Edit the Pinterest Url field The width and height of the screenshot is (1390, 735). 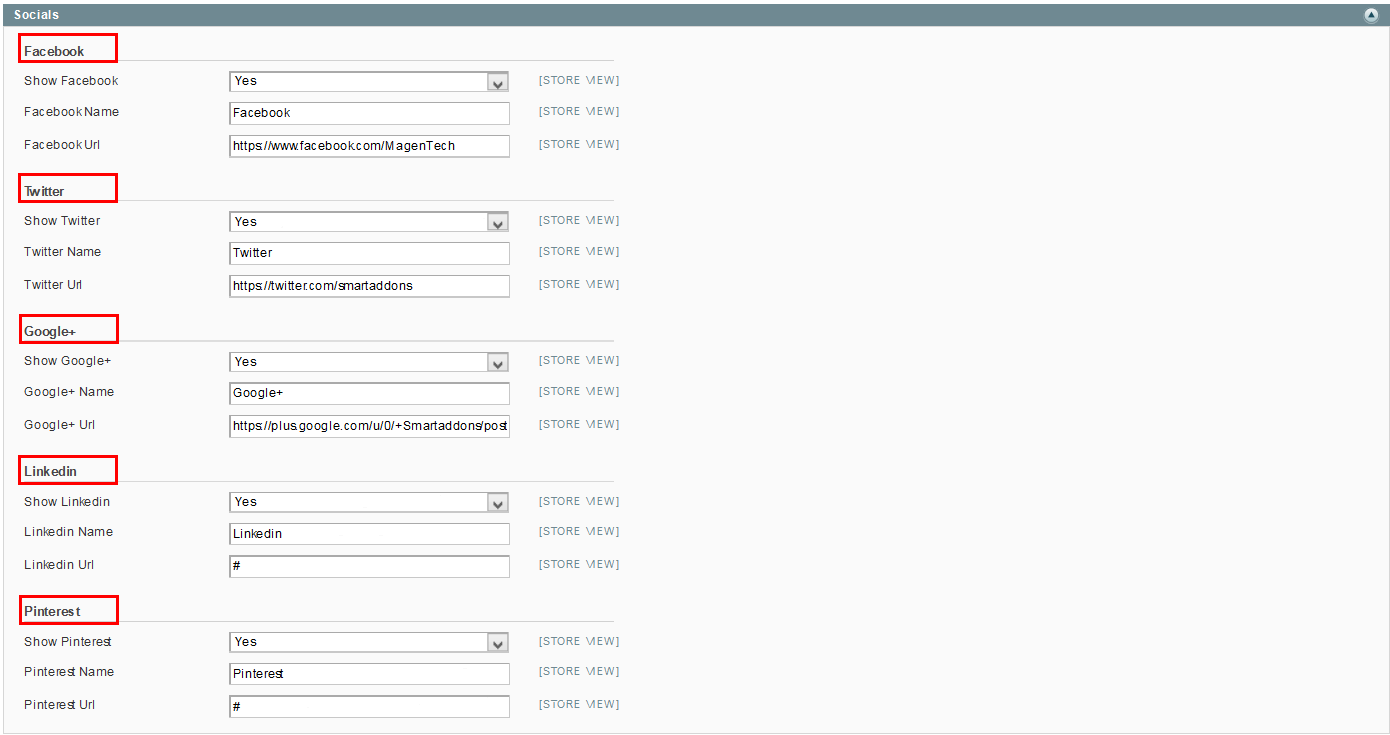369,707
